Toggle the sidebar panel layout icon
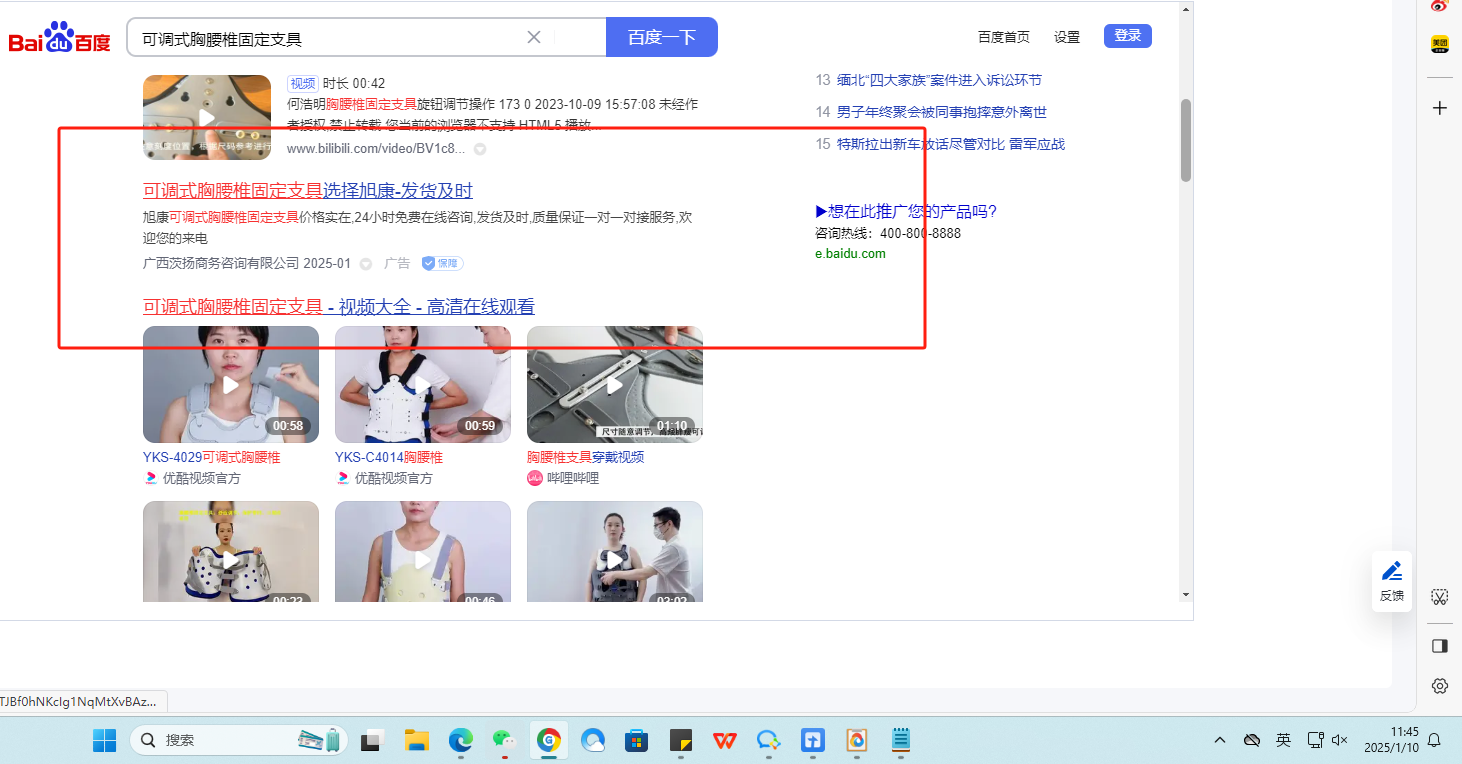 tap(1440, 646)
